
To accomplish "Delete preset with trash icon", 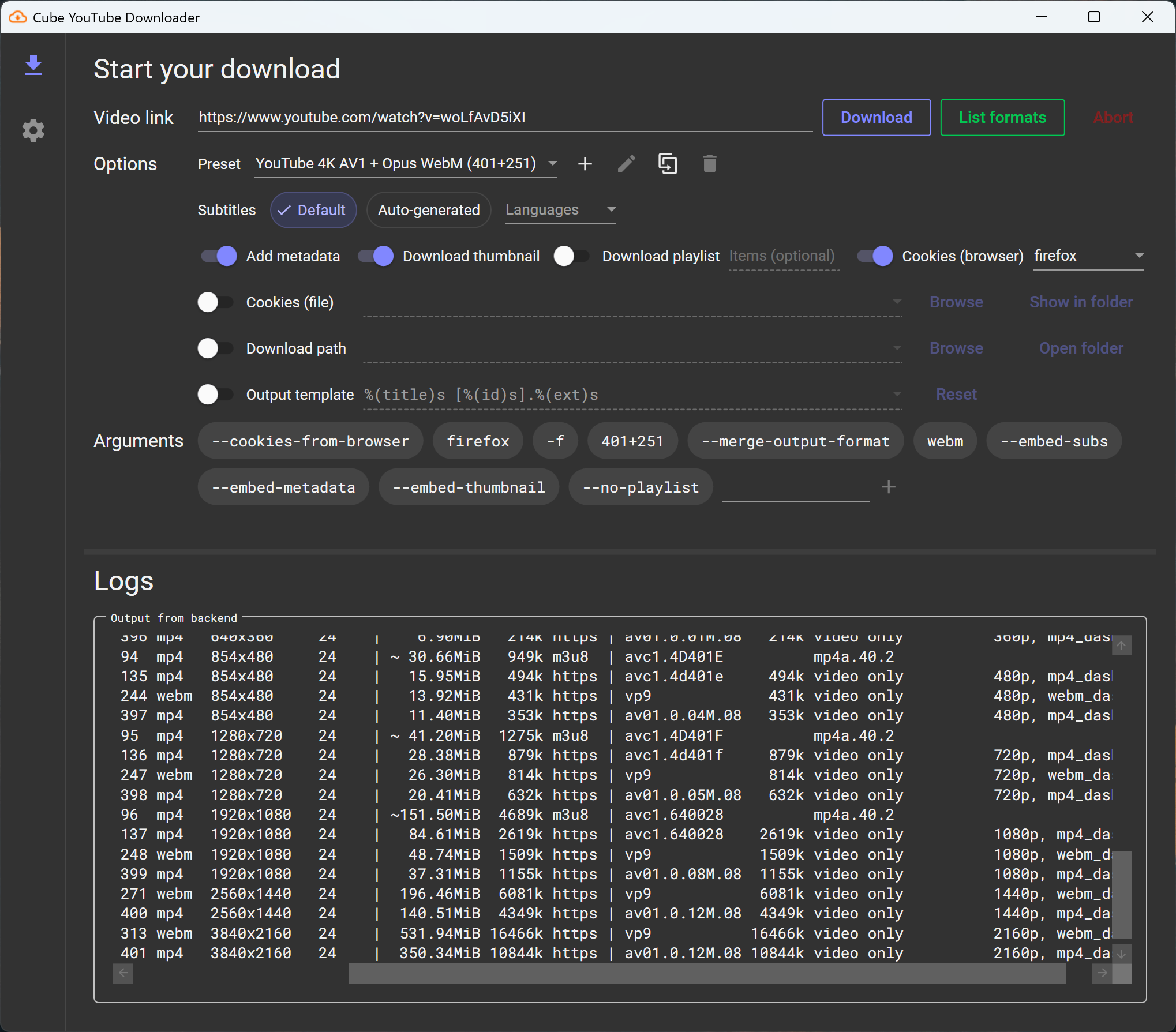I will tap(709, 164).
